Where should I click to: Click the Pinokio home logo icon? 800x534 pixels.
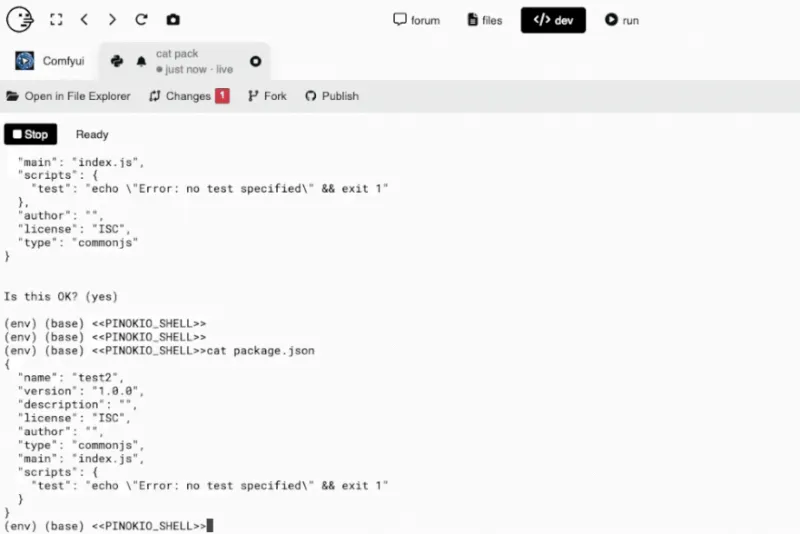[20, 19]
